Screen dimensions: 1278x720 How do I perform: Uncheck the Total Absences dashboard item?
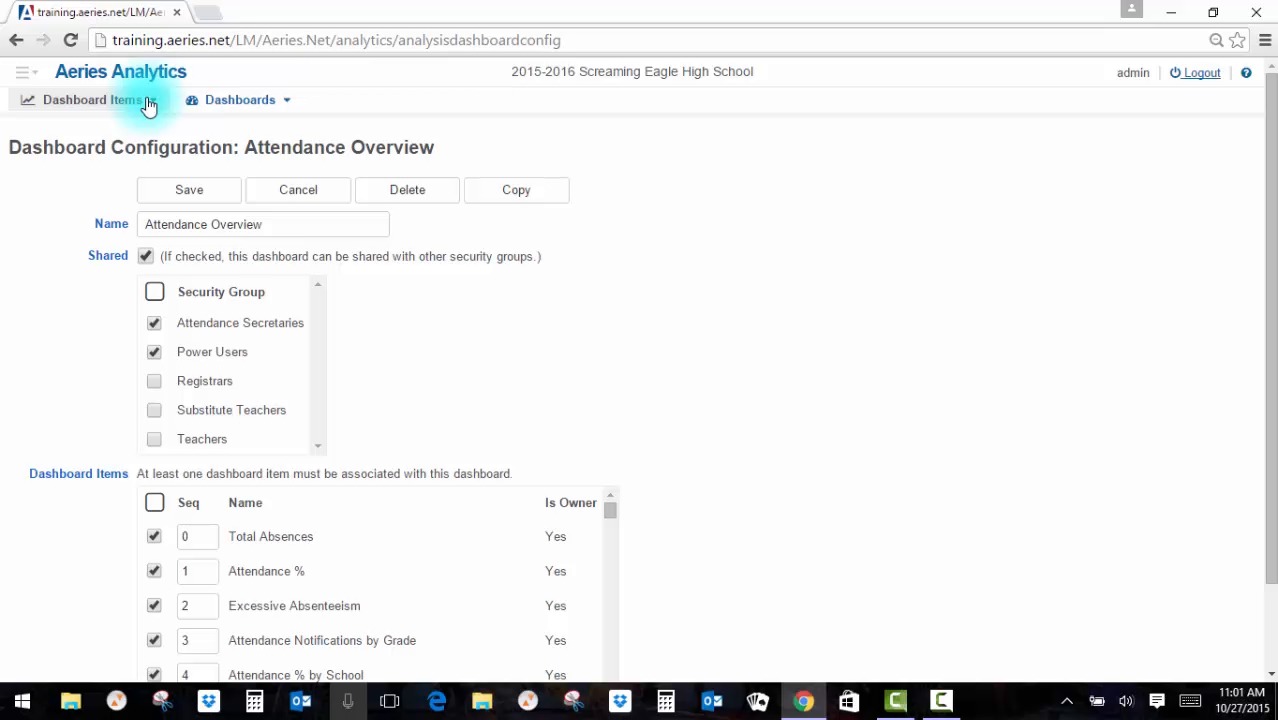[154, 537]
